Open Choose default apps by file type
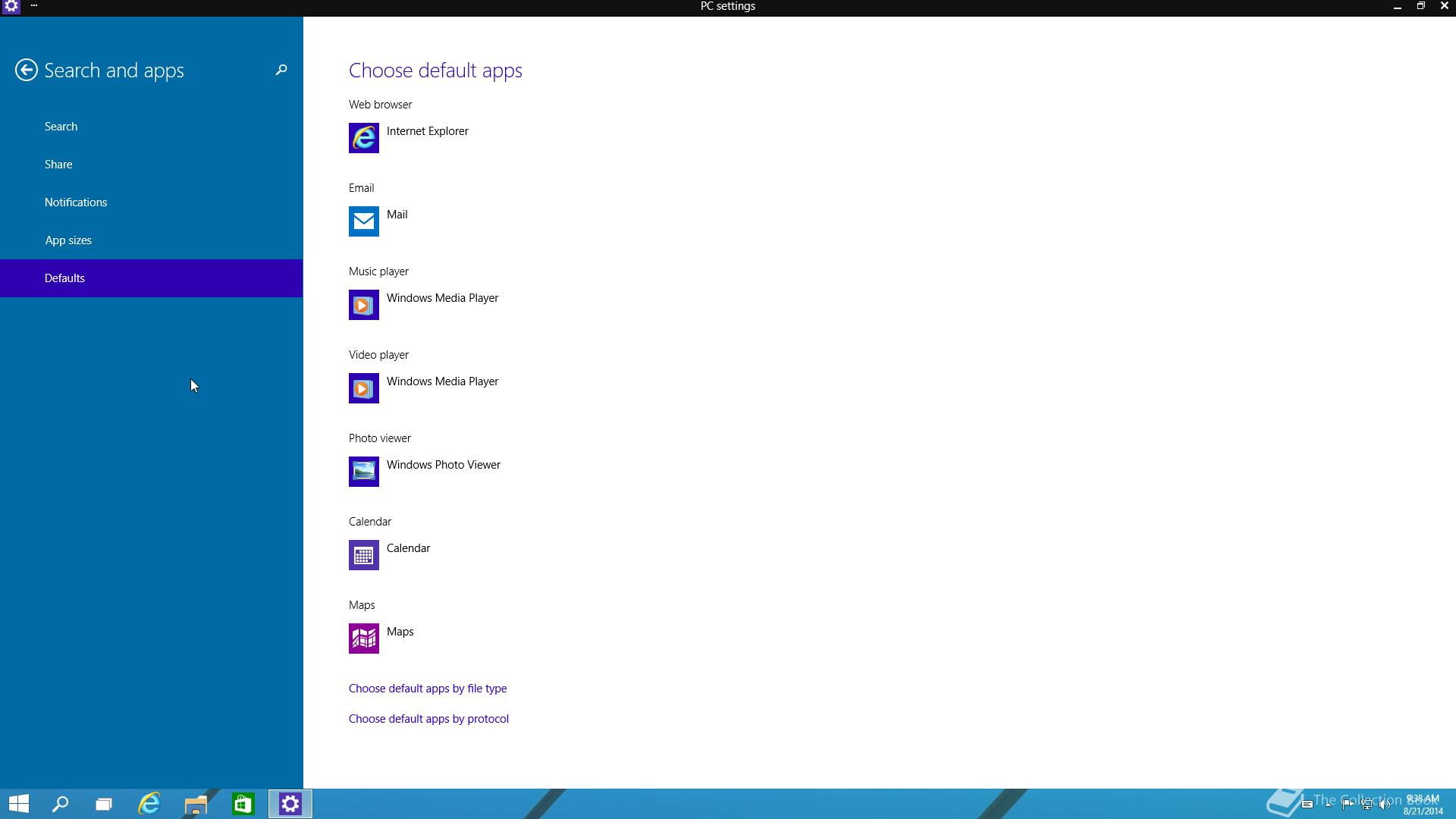The width and height of the screenshot is (1456, 819). tap(428, 689)
